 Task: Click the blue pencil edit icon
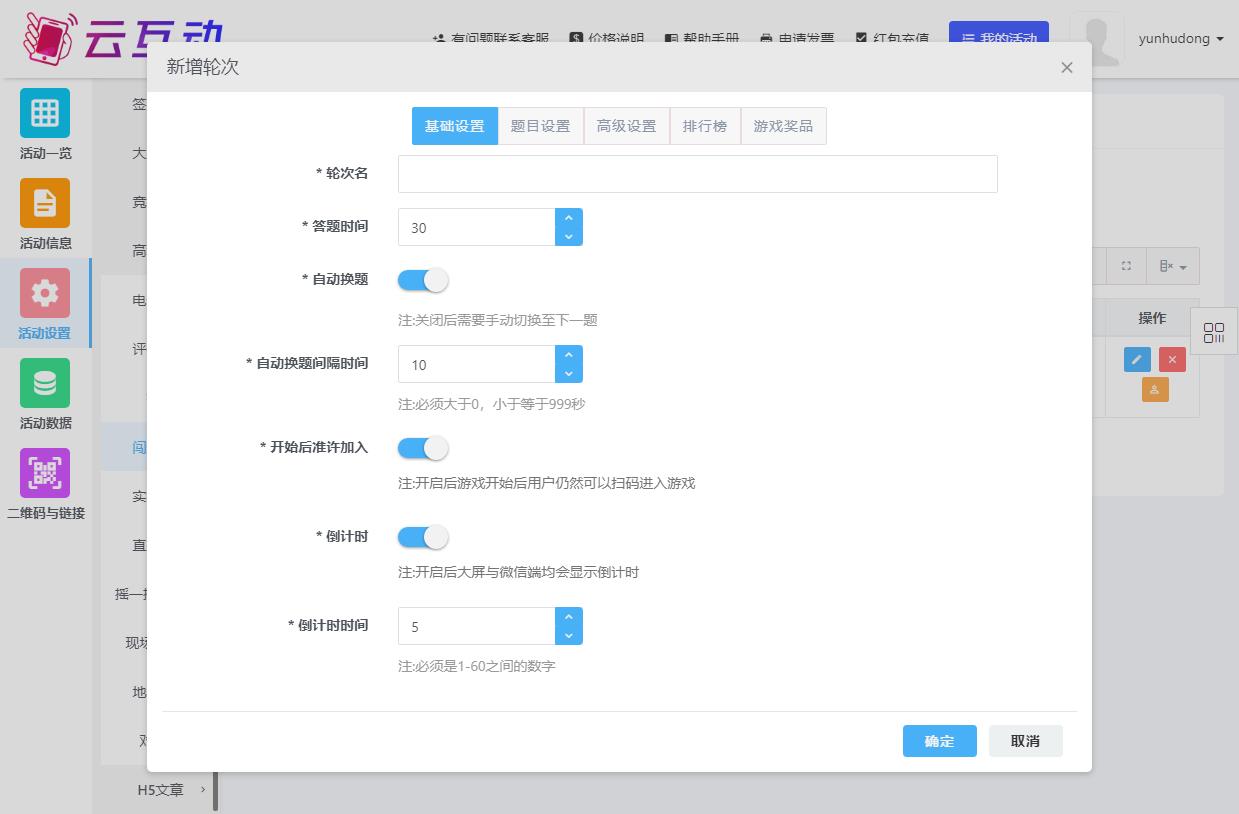tap(1137, 360)
